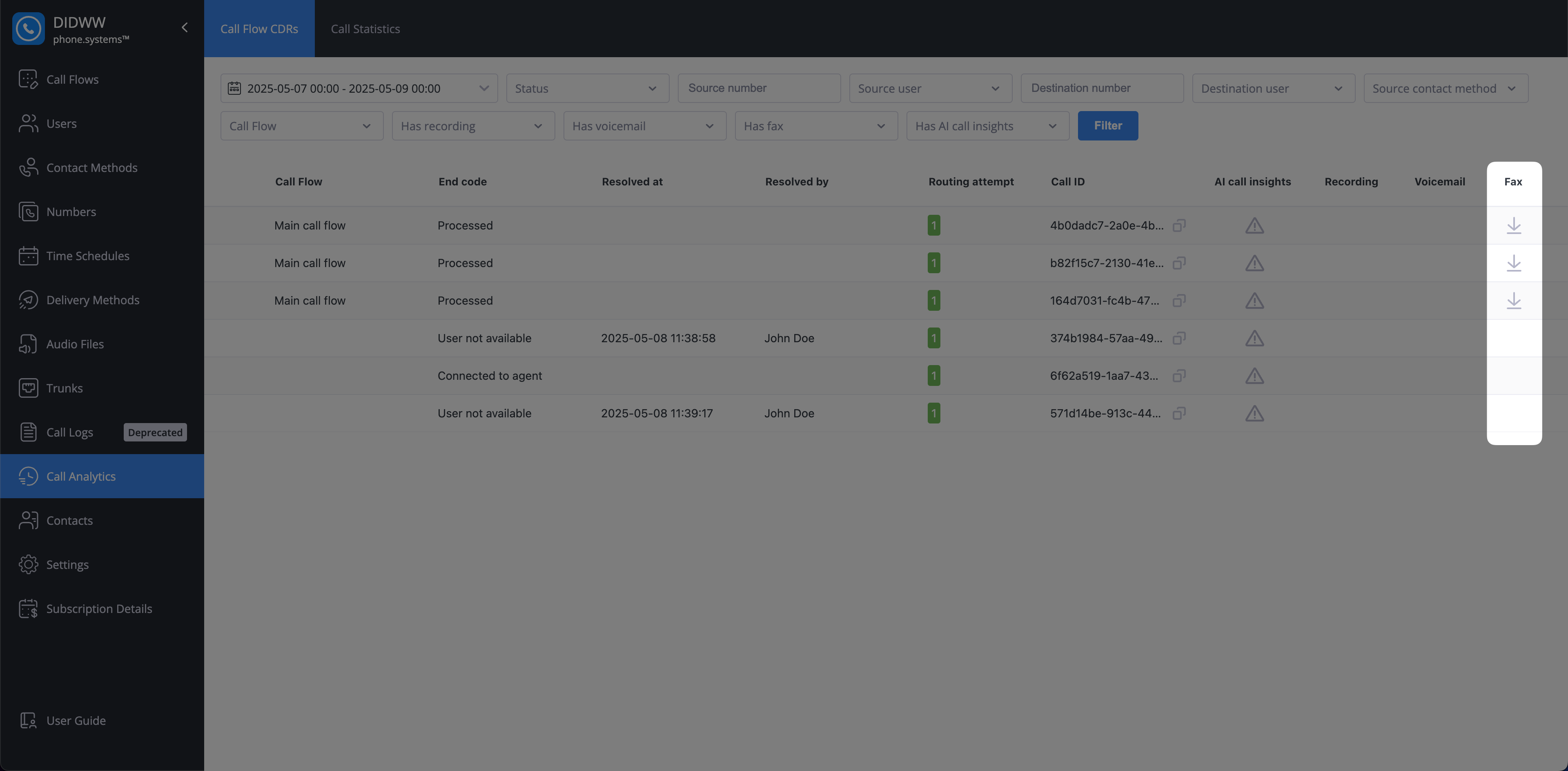Expand the Status filter dropdown
The width and height of the screenshot is (1568, 771).
[x=588, y=88]
